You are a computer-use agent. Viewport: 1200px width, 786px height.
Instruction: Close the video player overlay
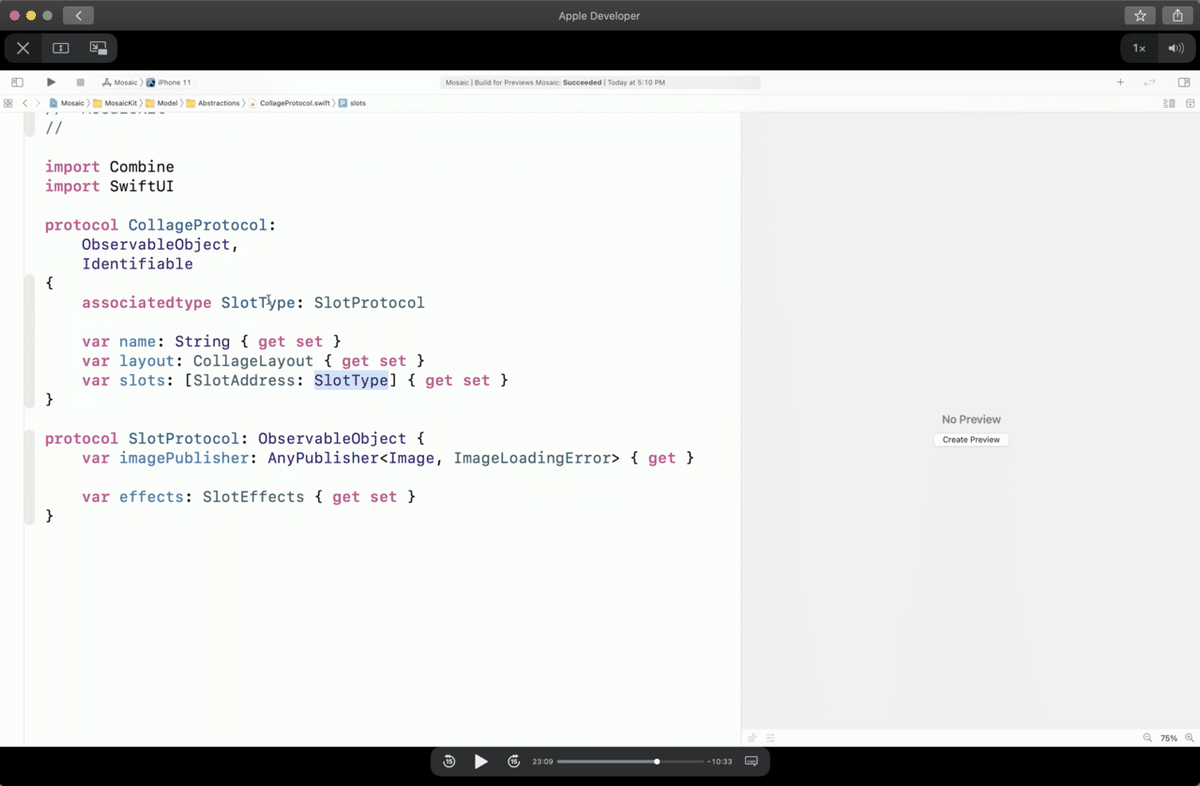point(23,48)
